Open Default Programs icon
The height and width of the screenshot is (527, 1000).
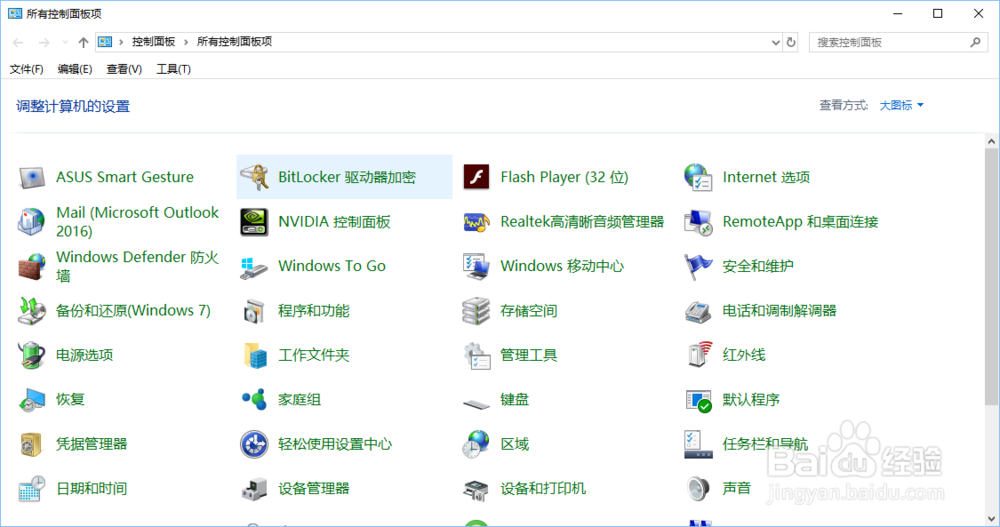click(x=698, y=400)
